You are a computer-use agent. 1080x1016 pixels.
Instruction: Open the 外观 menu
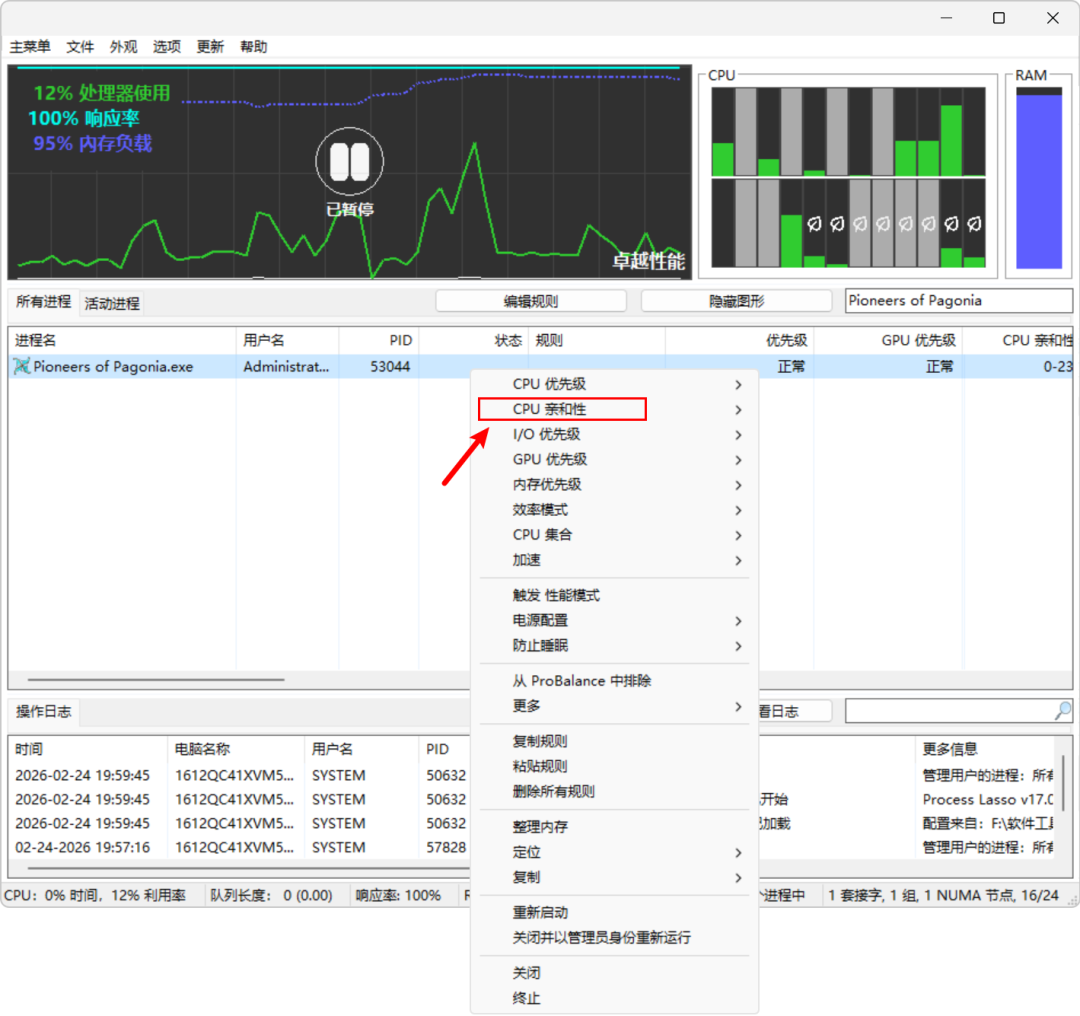123,47
